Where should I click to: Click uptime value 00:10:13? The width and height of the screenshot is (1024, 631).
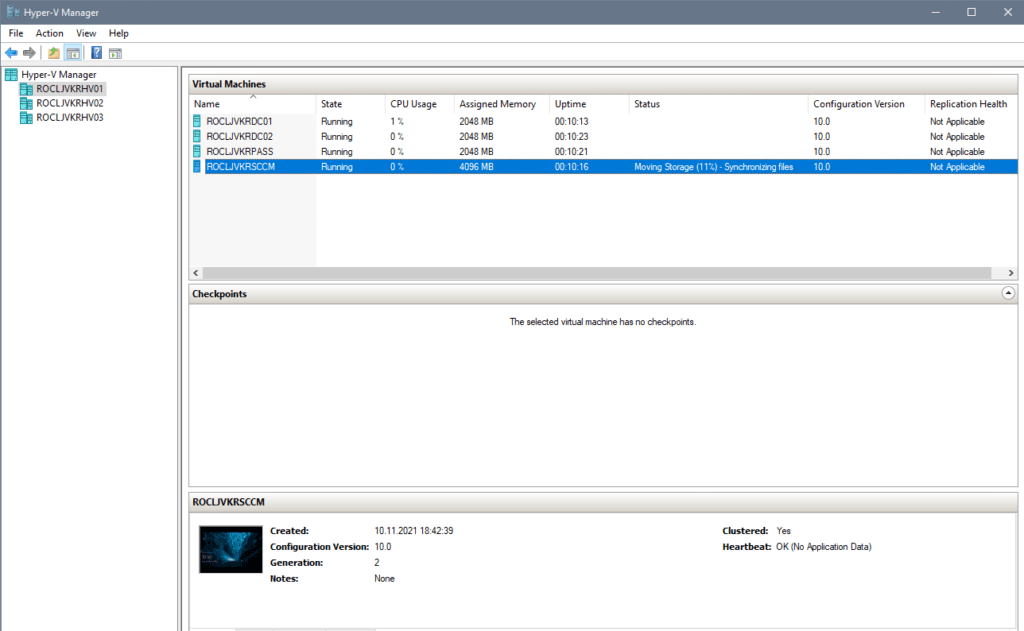pos(571,121)
